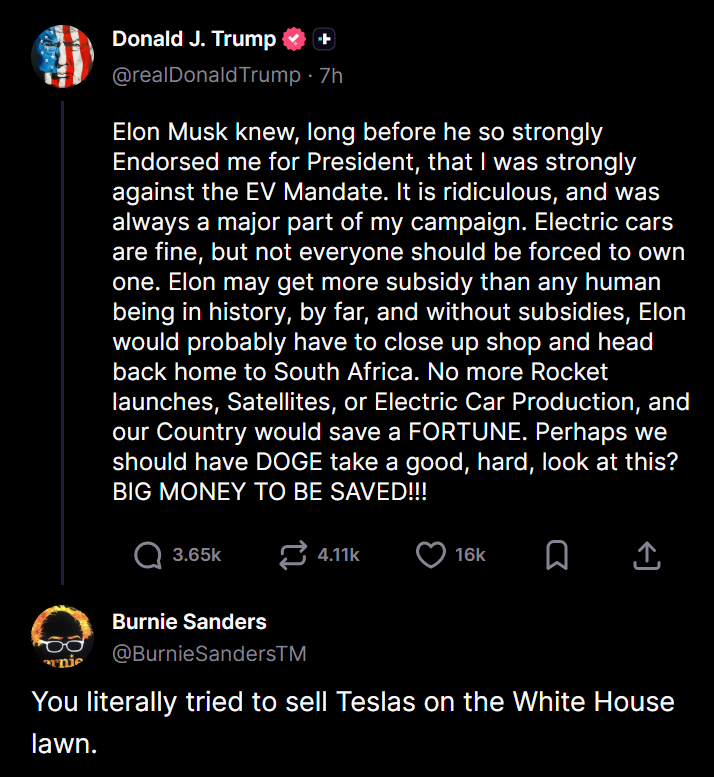
Task: Click the 7h post timestamp
Action: (x=331, y=75)
